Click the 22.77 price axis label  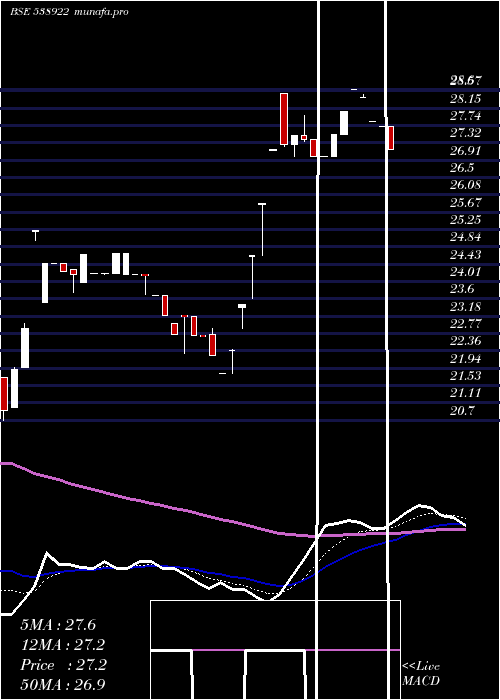coord(466,324)
